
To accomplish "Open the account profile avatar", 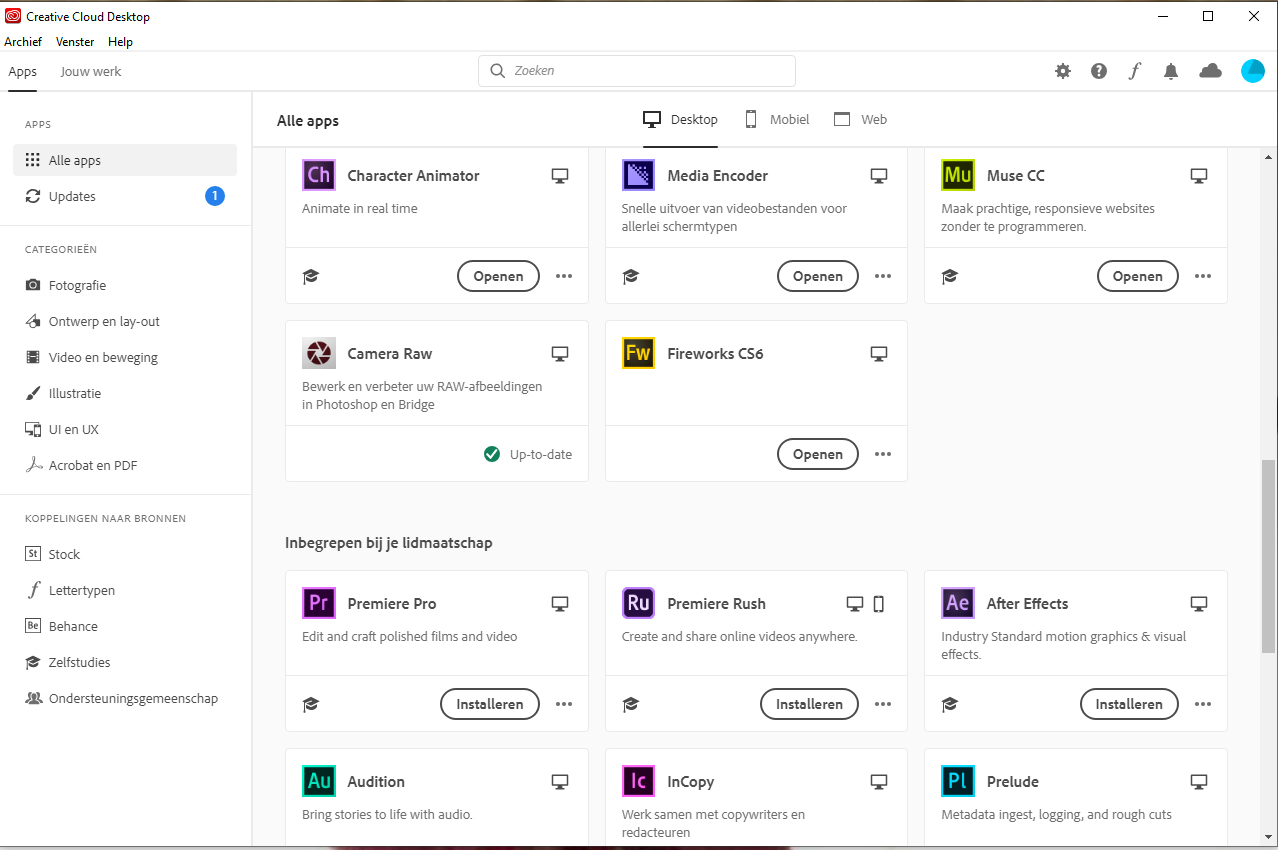I will click(1253, 71).
